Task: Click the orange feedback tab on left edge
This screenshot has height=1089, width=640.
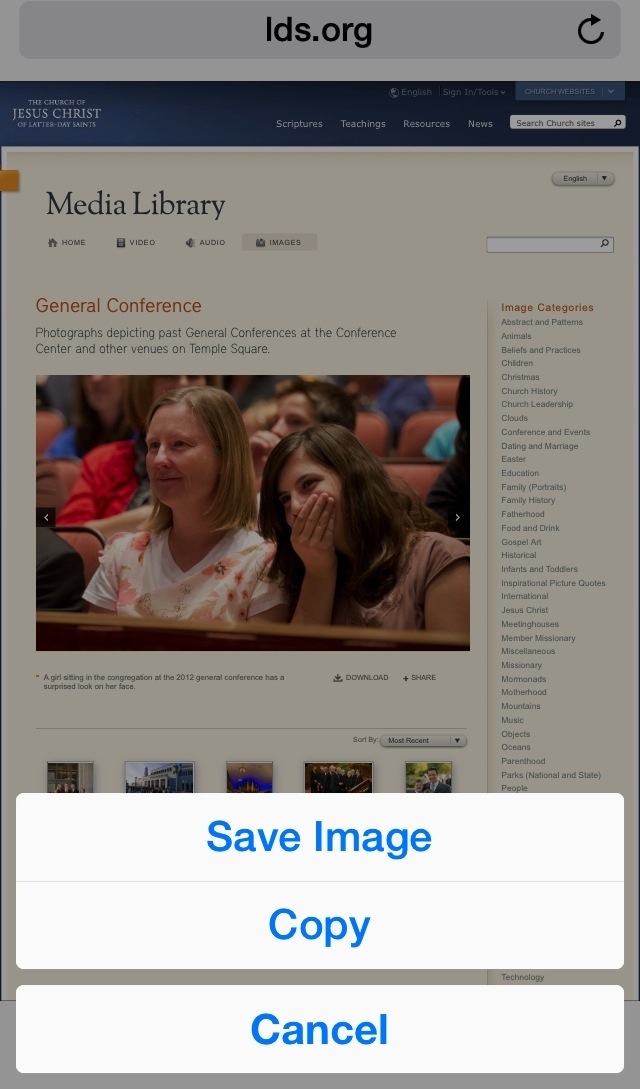Action: pyautogui.click(x=9, y=181)
